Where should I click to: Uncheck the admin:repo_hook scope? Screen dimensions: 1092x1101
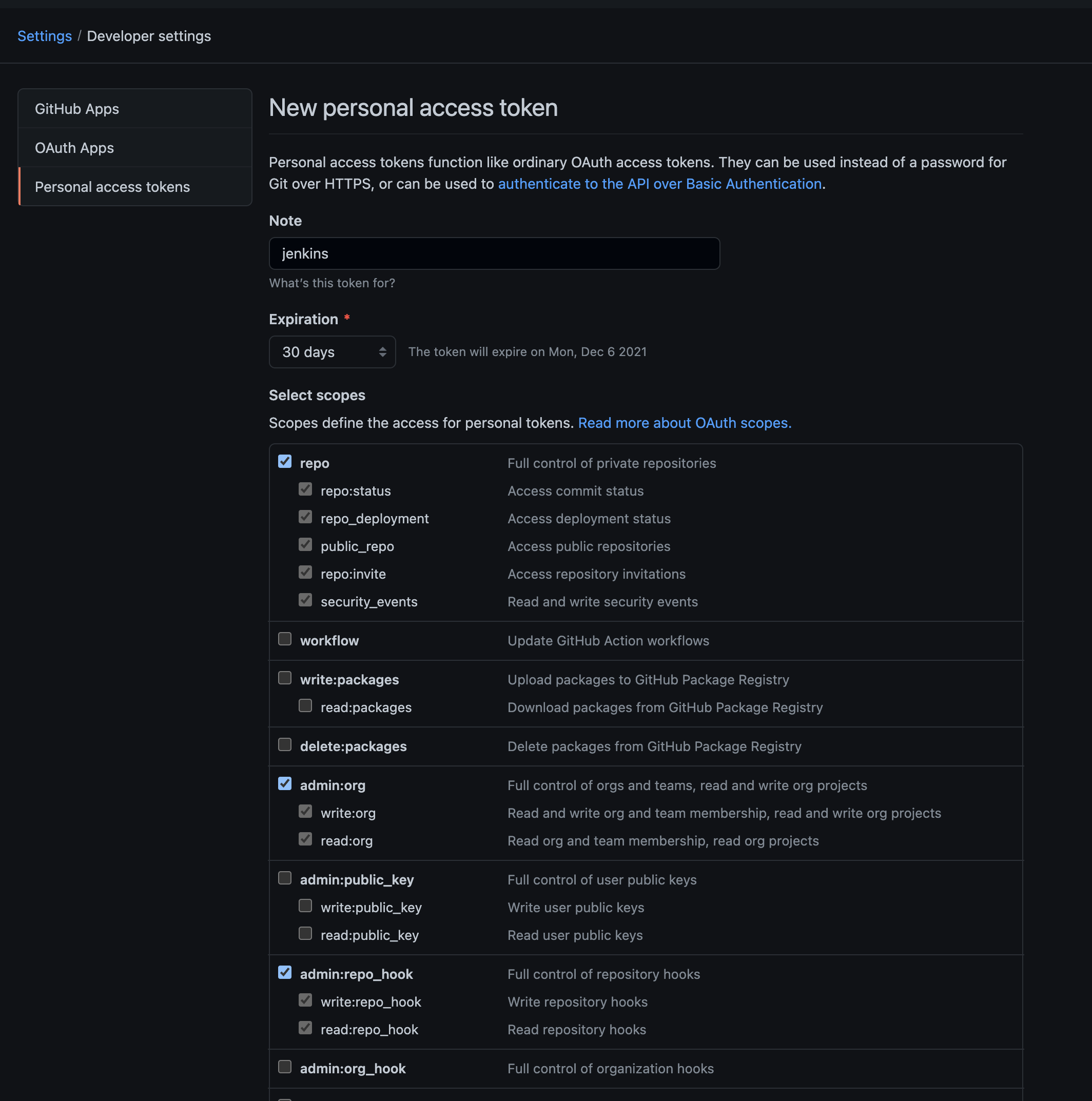284,972
